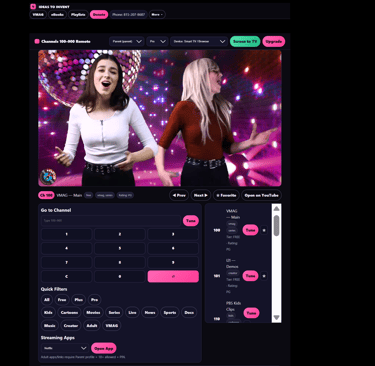Select the Cartoons quick filter
The image size is (375, 366).
[69, 313]
